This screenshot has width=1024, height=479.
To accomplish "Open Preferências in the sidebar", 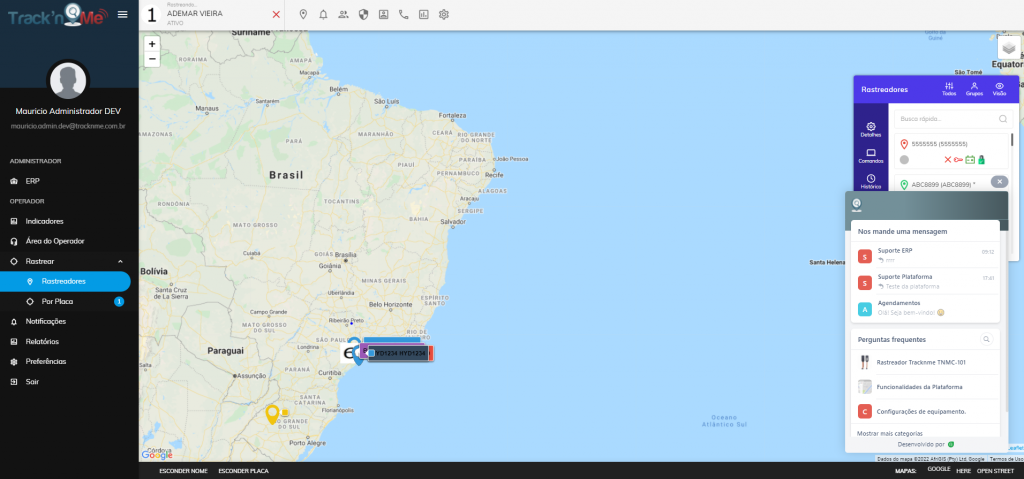I will tap(69, 361).
